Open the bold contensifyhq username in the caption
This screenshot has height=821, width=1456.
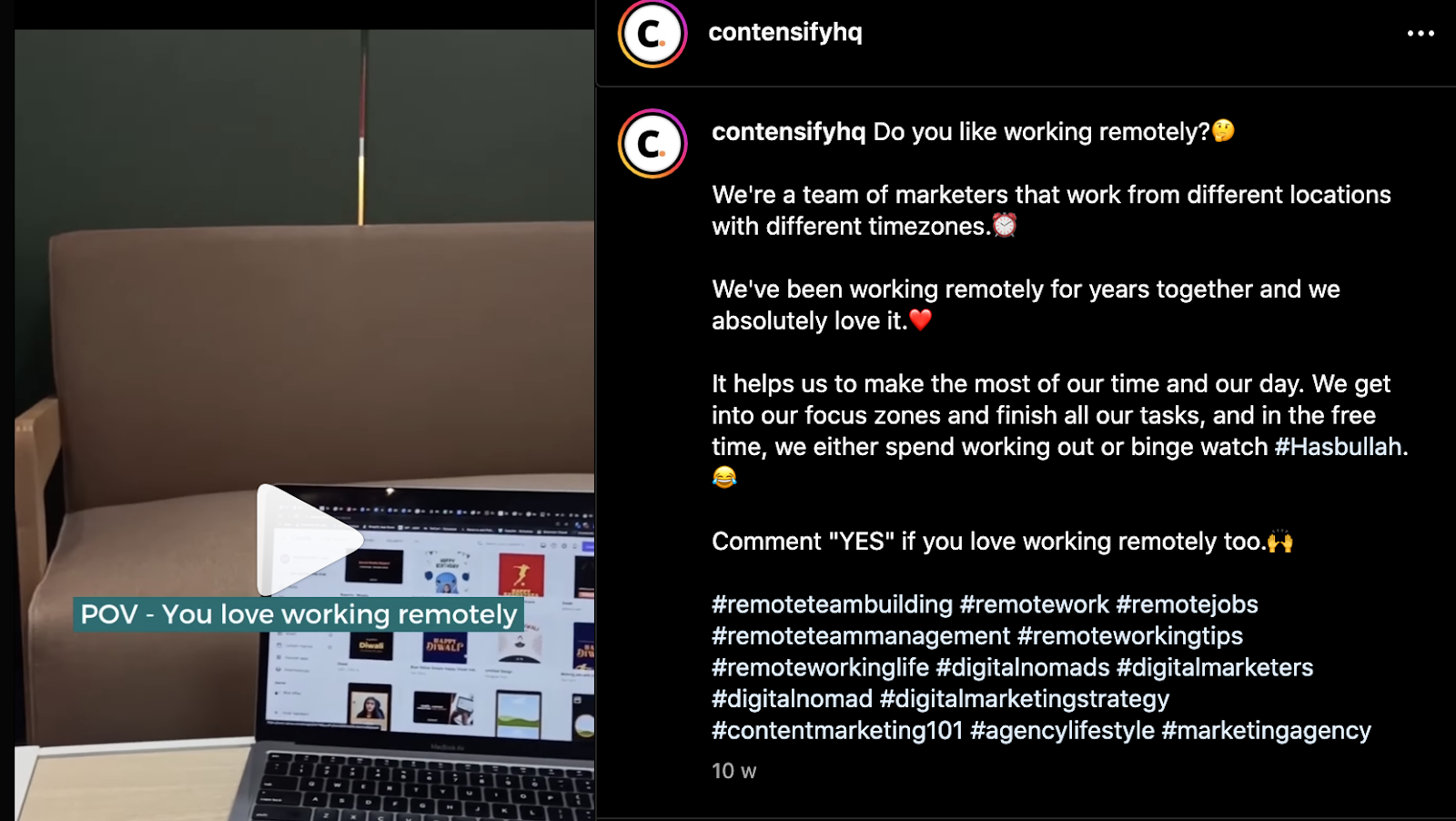(789, 132)
